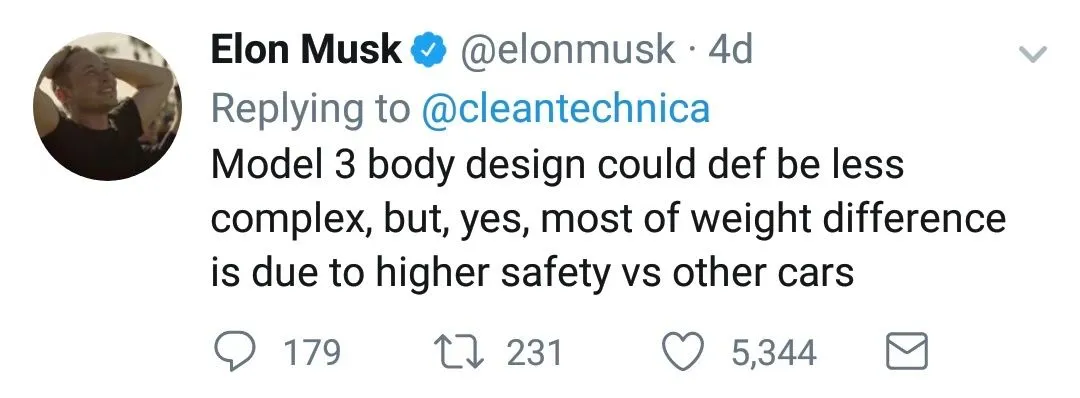Open Elon Musk's circular profile photo

pyautogui.click(x=107, y=106)
